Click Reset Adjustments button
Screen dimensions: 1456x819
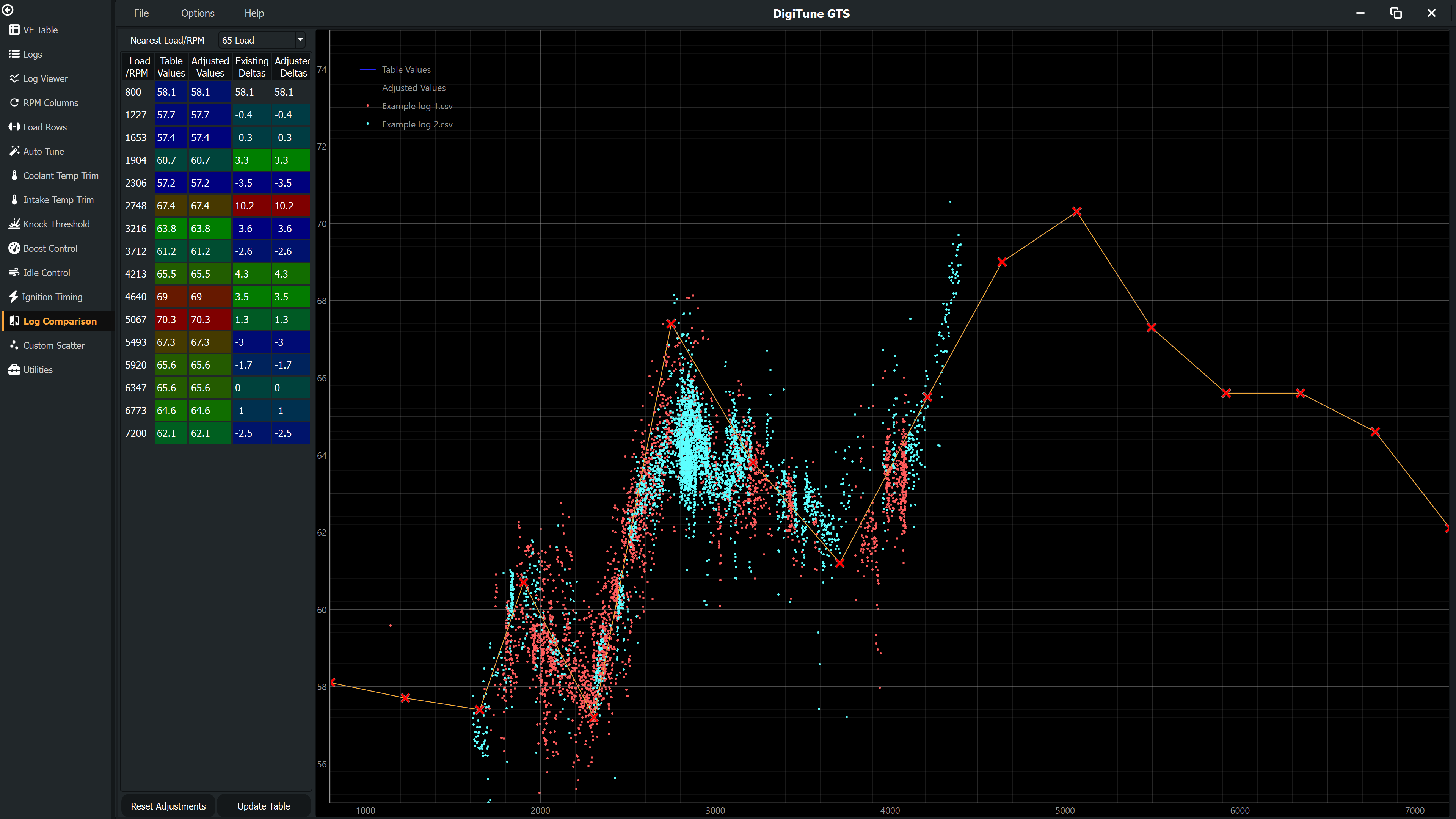(x=168, y=806)
